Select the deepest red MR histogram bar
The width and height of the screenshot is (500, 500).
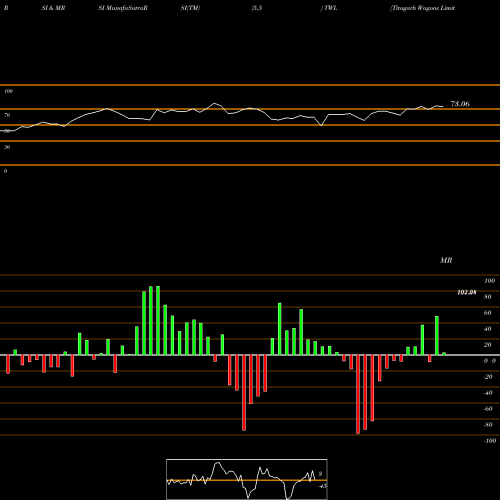358,394
